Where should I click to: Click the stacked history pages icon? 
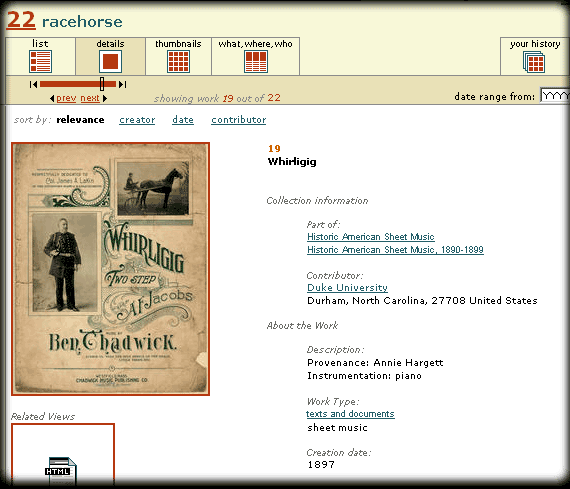534,62
